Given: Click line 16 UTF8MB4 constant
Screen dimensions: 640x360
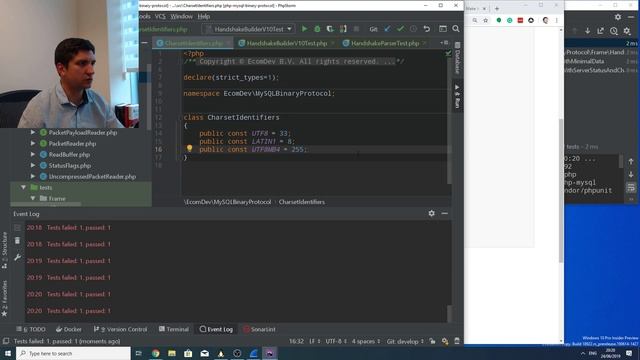Looking at the screenshot, I should click(266, 149).
